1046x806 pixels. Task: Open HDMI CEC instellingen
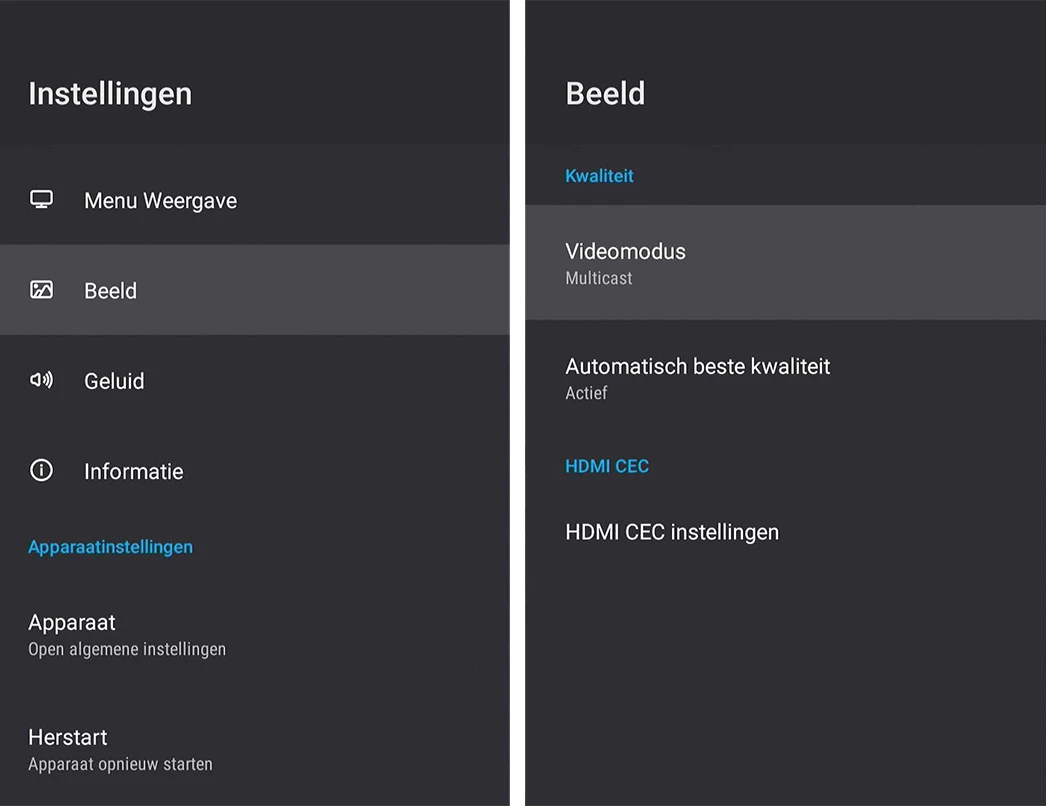pos(671,532)
